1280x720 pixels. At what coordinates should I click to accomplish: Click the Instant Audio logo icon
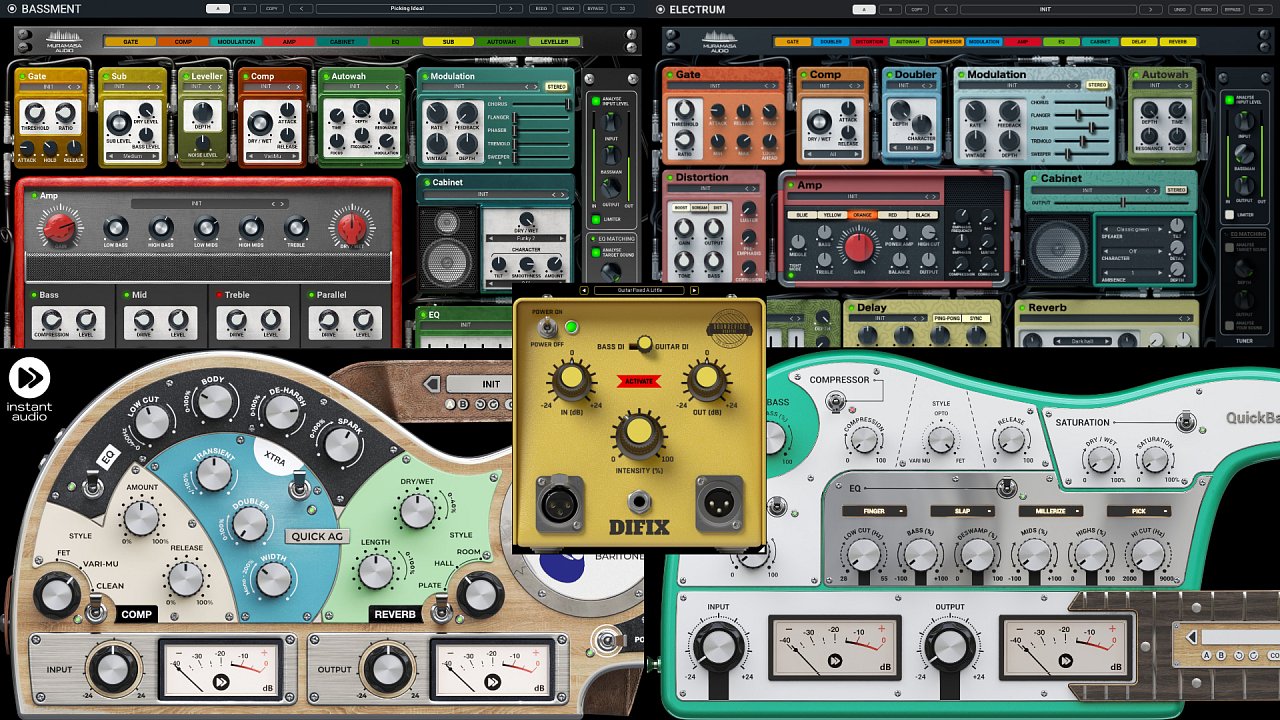(29, 378)
